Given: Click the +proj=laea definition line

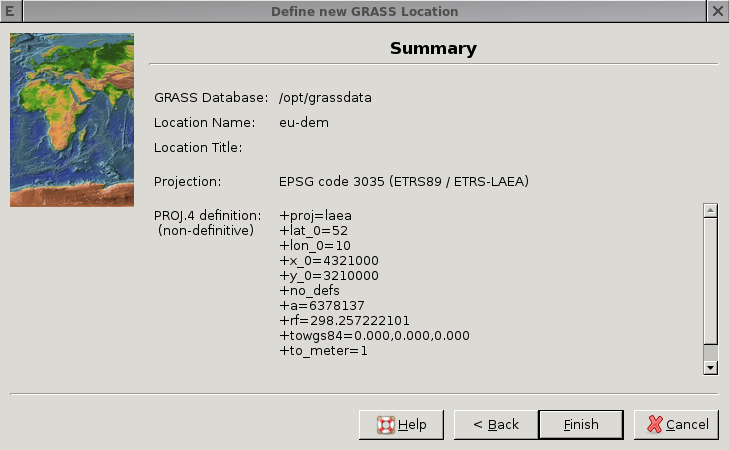Looking at the screenshot, I should [x=315, y=216].
